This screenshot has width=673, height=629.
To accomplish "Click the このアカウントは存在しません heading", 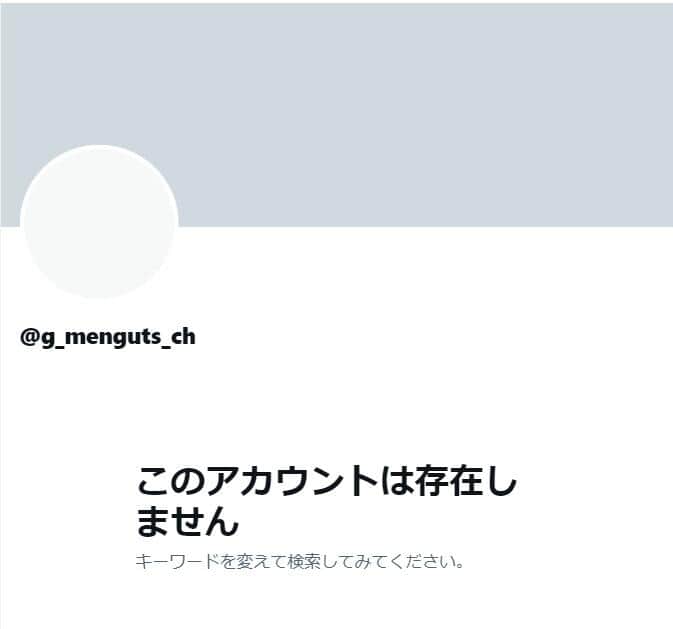I will pos(327,501).
